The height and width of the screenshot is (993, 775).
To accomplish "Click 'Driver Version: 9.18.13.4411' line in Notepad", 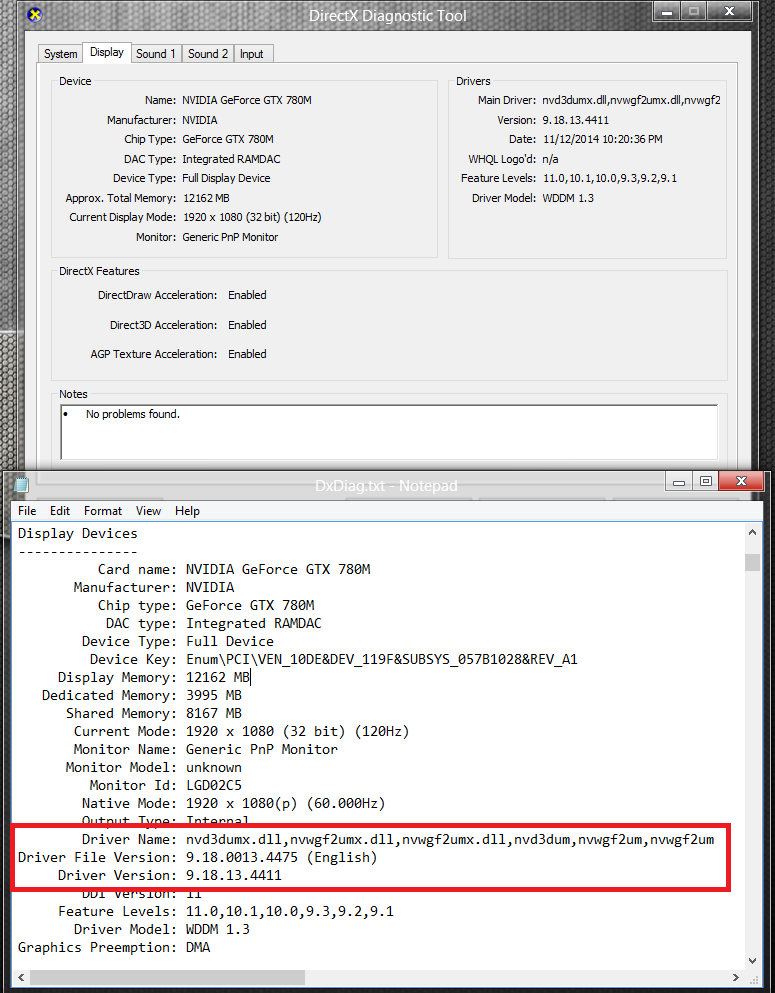I will click(170, 876).
